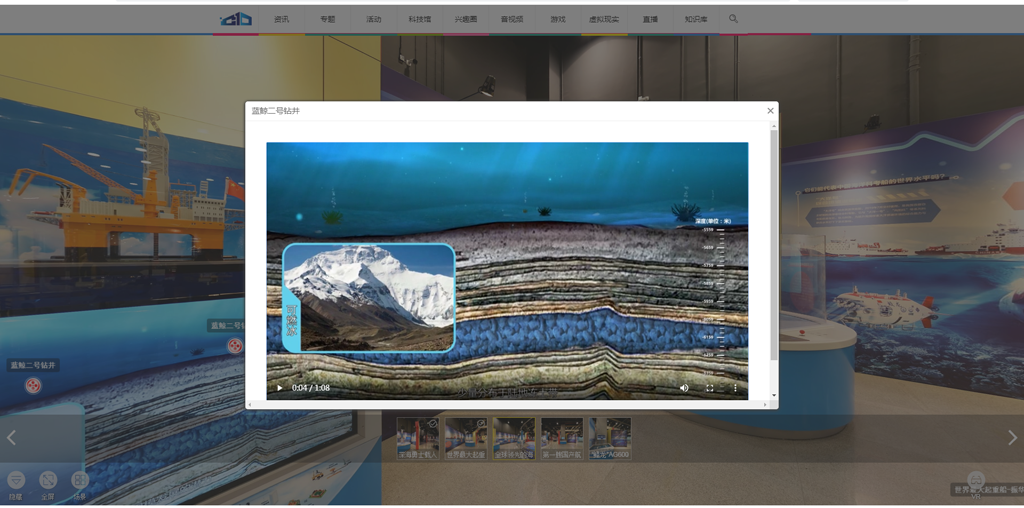Select the 知识库 navigation link
This screenshot has width=1024, height=508.
696,19
